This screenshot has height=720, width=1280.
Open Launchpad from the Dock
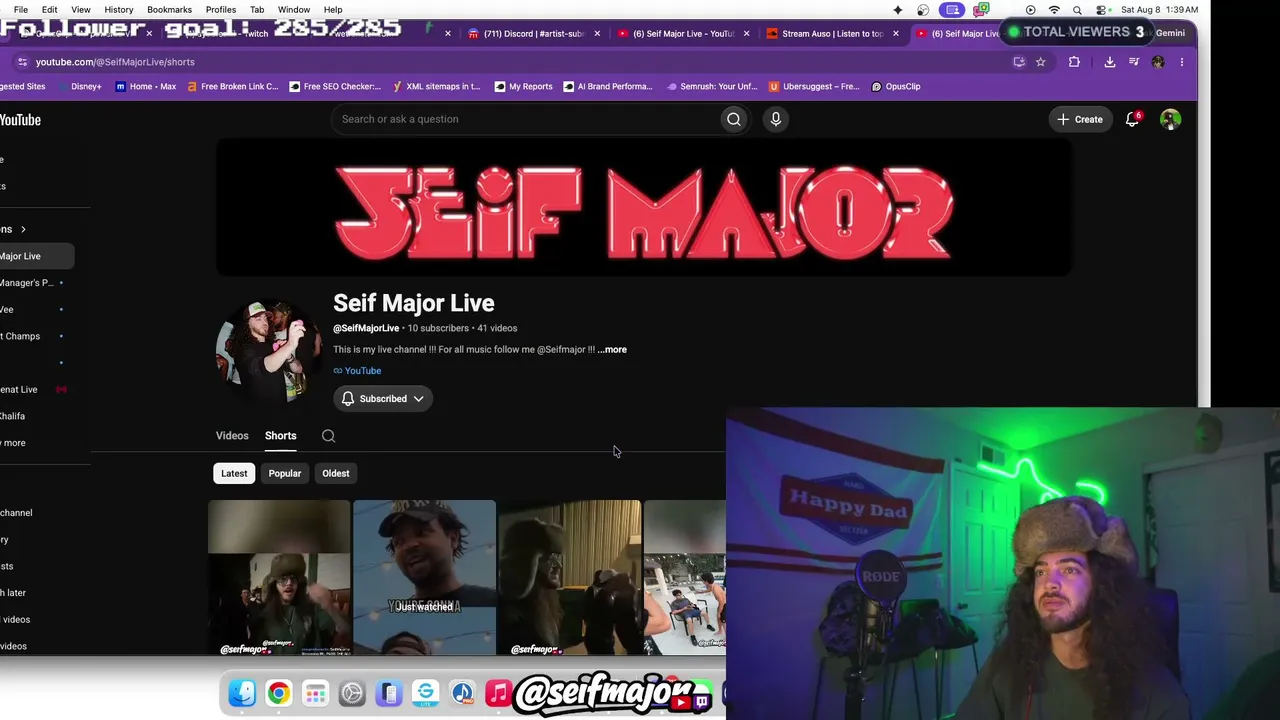[315, 693]
